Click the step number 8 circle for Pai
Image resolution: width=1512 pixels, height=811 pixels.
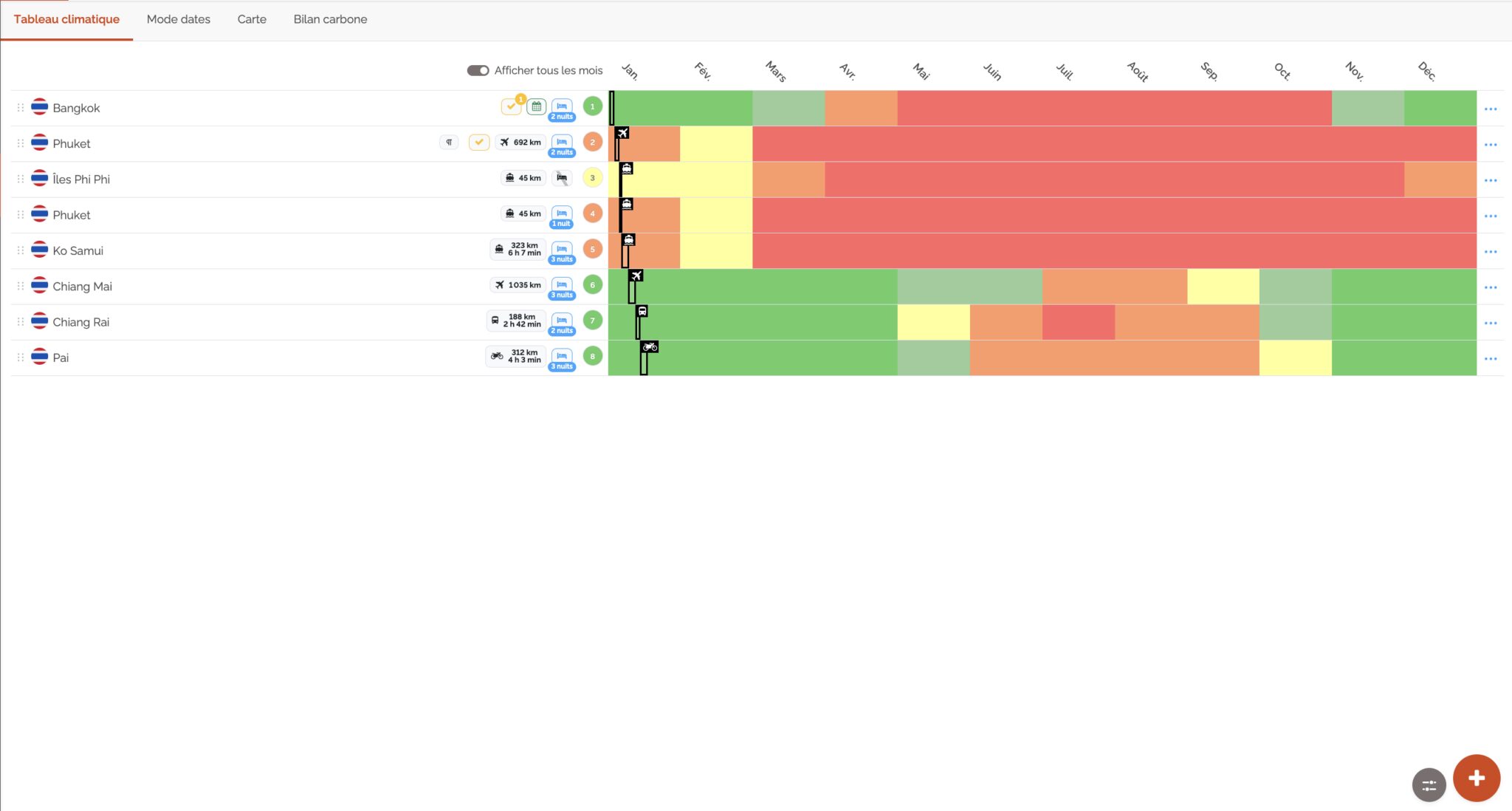tap(592, 356)
